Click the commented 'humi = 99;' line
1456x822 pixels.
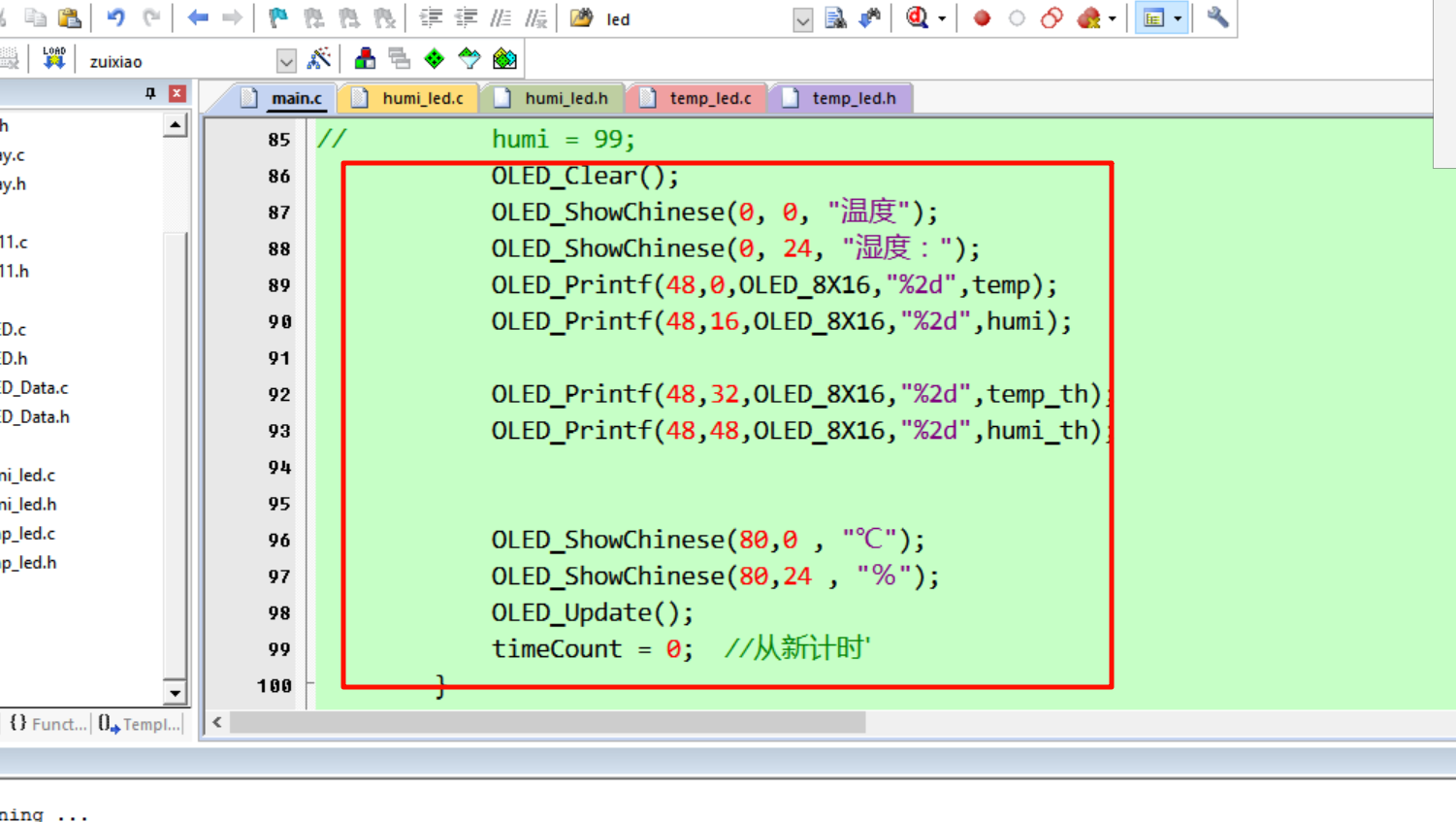click(x=563, y=139)
